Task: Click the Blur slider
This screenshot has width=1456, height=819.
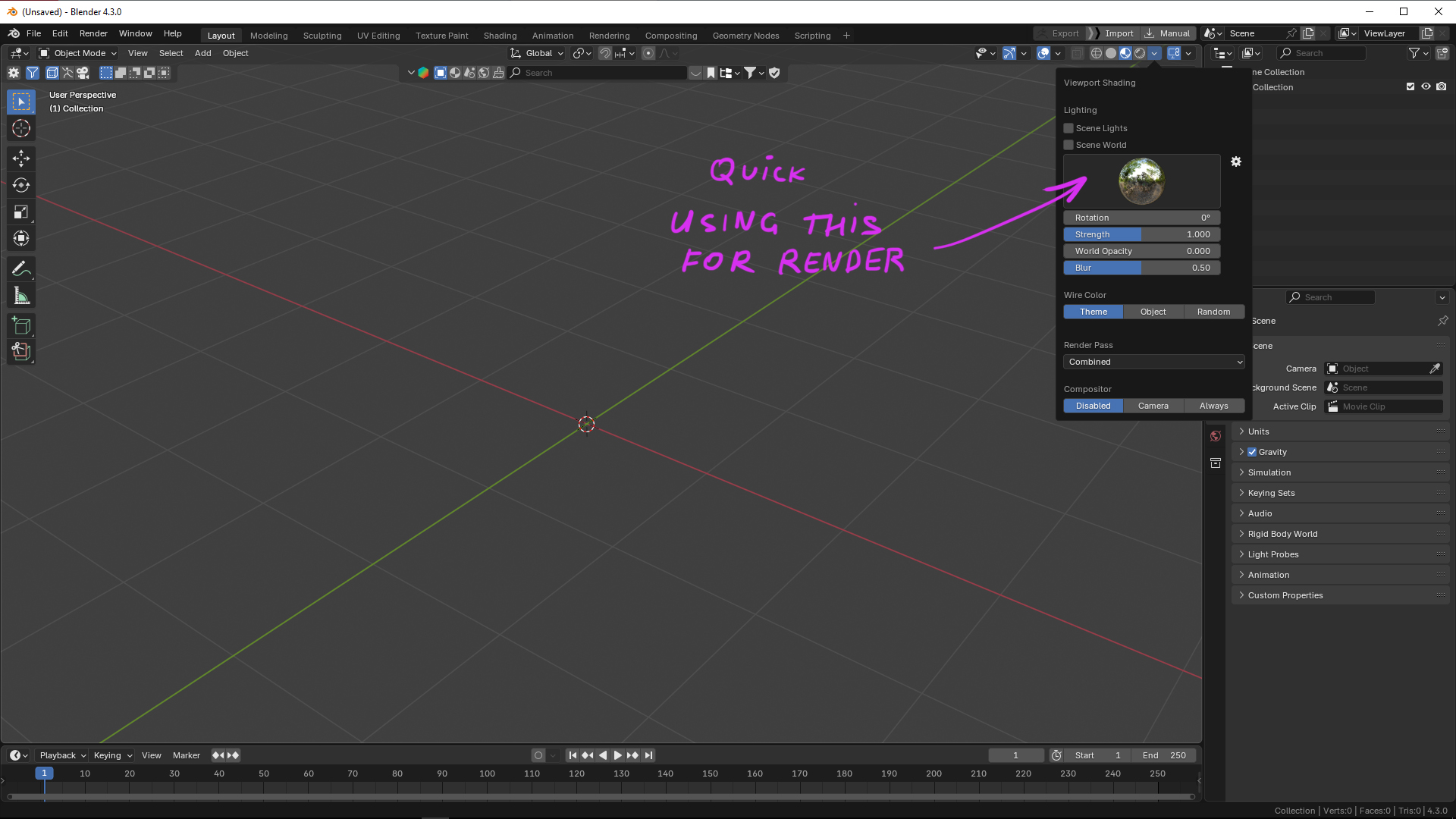Action: tap(1141, 268)
